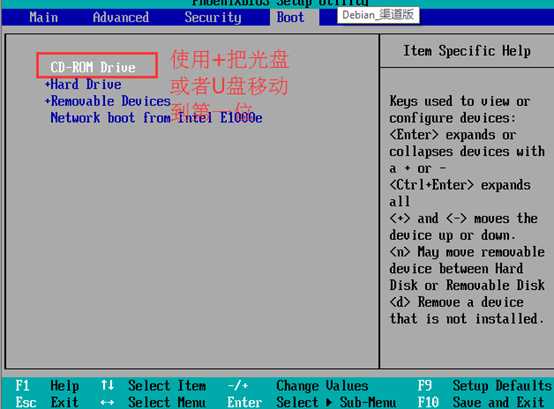Click the F10 key hint
The width and height of the screenshot is (554, 409).
[x=428, y=402]
